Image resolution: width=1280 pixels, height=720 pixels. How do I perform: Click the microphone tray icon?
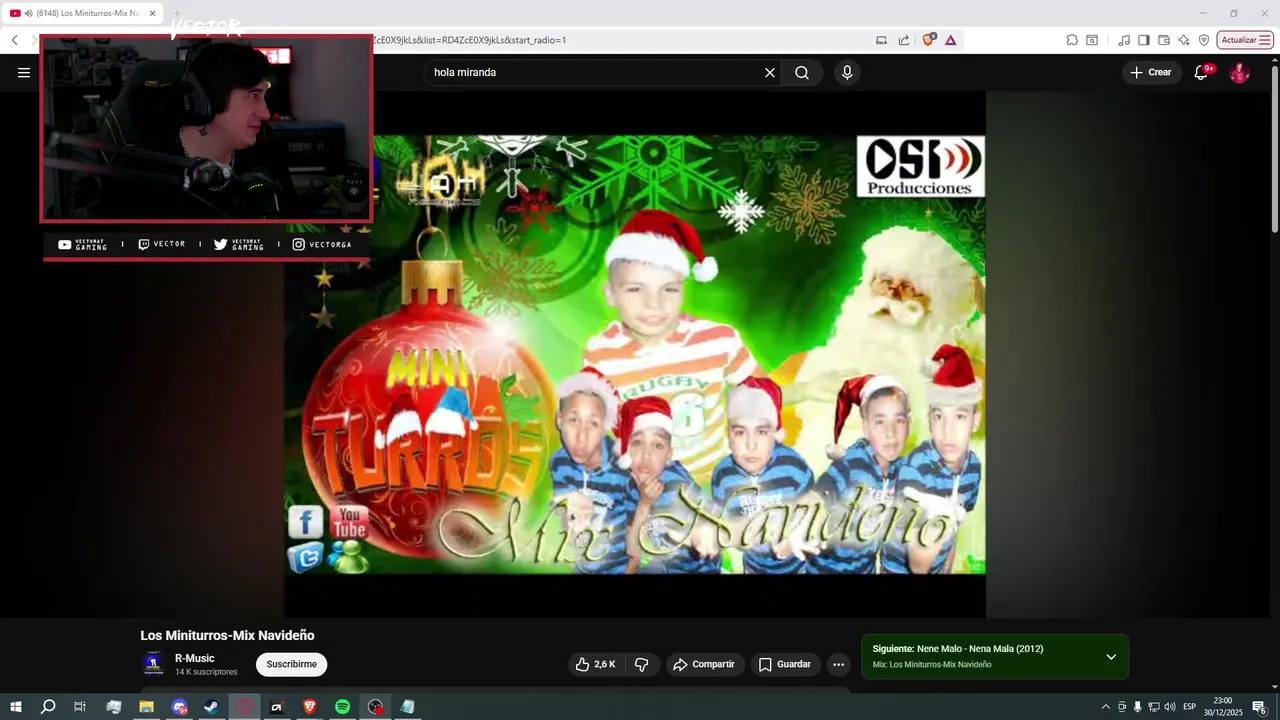[x=1137, y=707]
